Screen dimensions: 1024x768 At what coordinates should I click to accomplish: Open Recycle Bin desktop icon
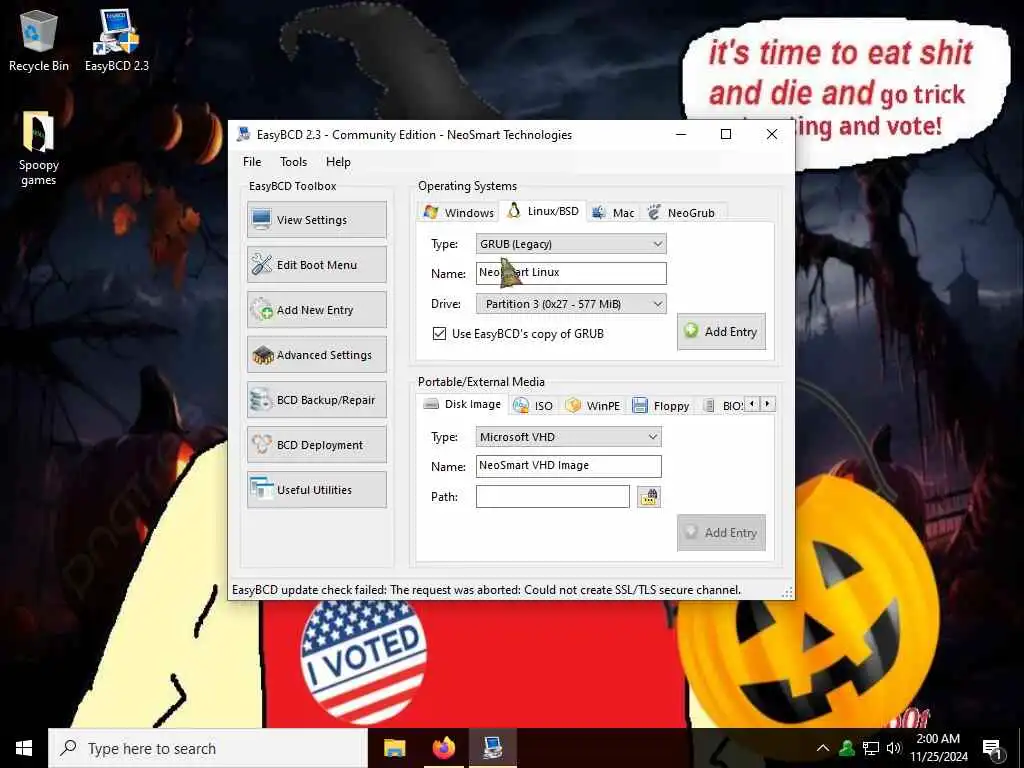39,41
